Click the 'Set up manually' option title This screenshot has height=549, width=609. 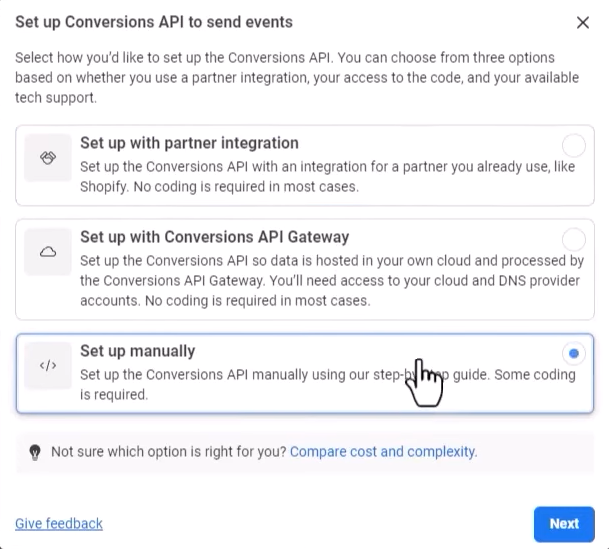tap(137, 351)
